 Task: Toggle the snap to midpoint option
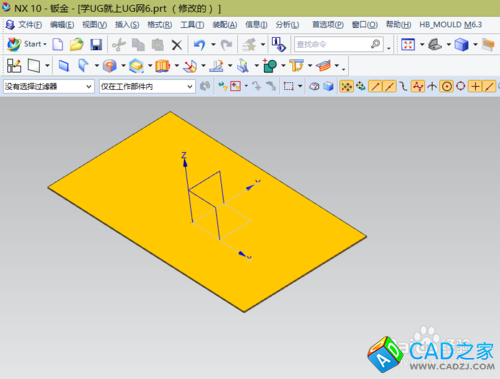click(x=389, y=87)
